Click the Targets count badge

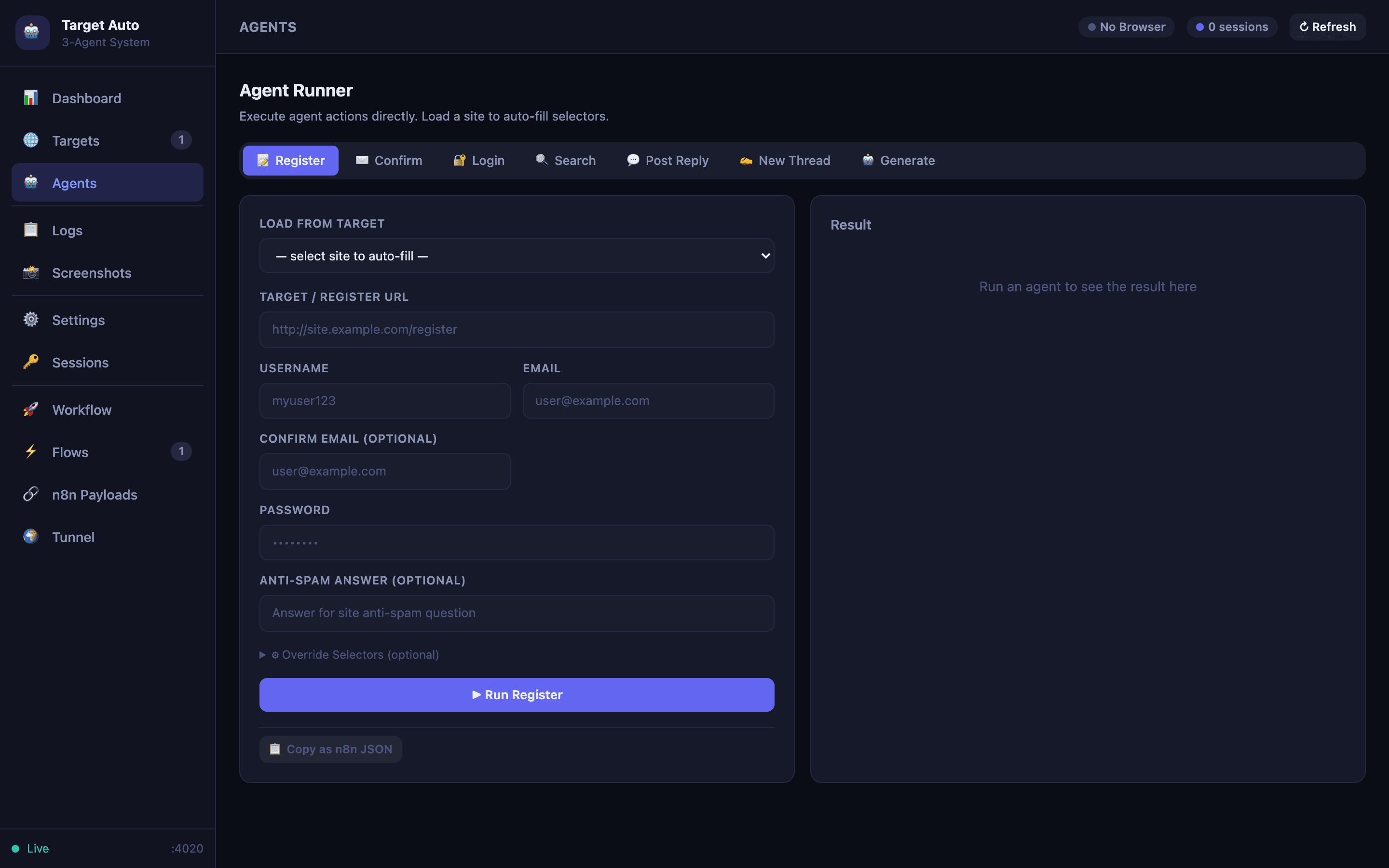coord(181,140)
